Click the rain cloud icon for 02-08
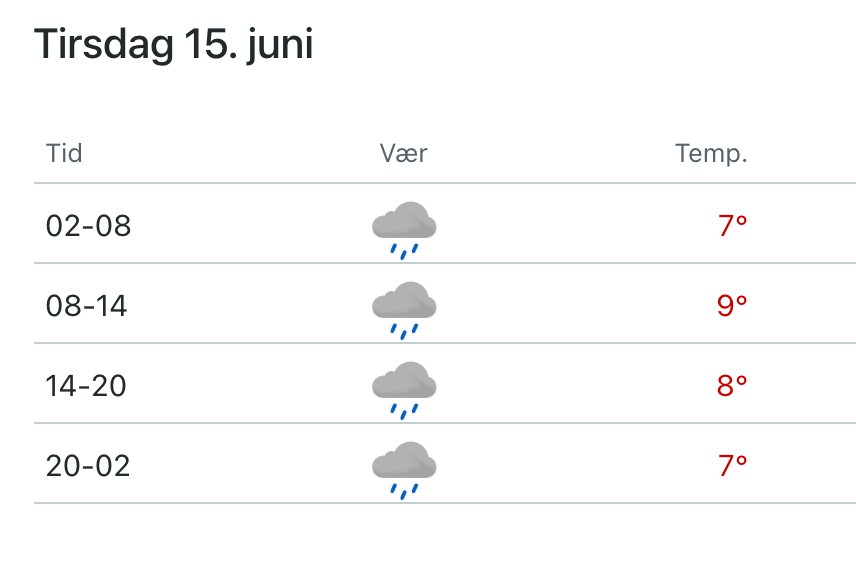This screenshot has height=564, width=856. (x=404, y=229)
